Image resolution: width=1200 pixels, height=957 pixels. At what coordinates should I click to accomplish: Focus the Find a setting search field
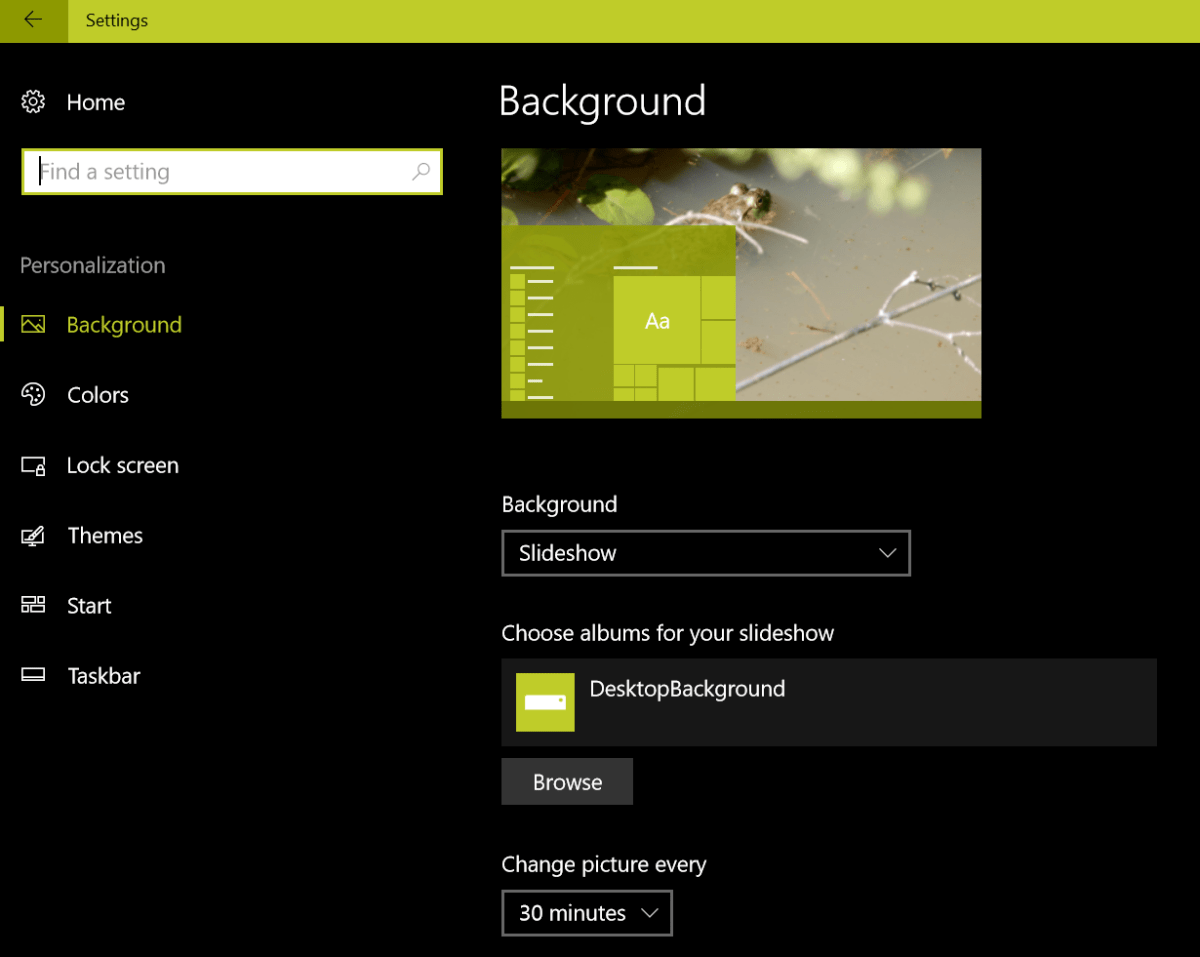pos(220,172)
